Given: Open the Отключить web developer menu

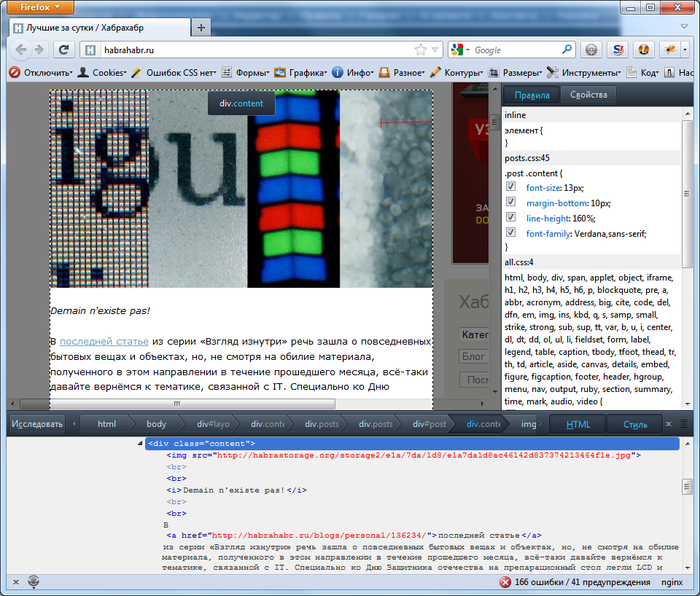Looking at the screenshot, I should click(40, 72).
